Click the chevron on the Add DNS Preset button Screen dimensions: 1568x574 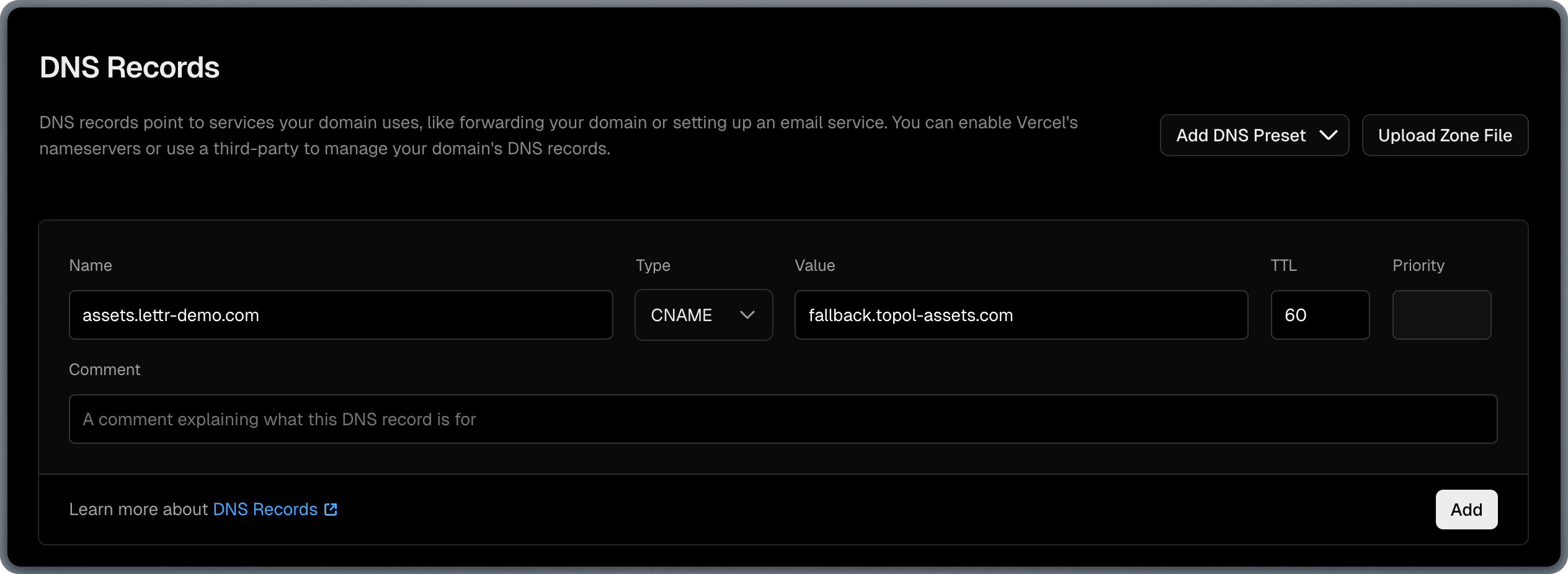[1329, 135]
